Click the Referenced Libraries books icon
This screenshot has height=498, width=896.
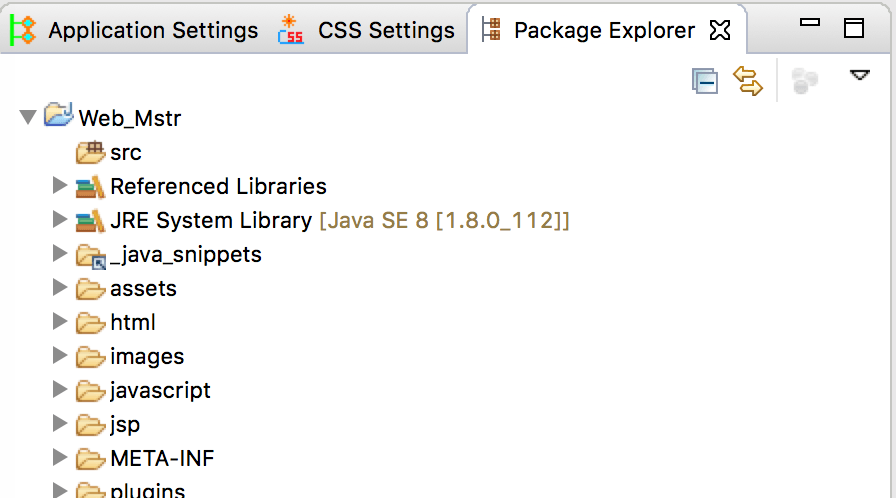click(90, 186)
